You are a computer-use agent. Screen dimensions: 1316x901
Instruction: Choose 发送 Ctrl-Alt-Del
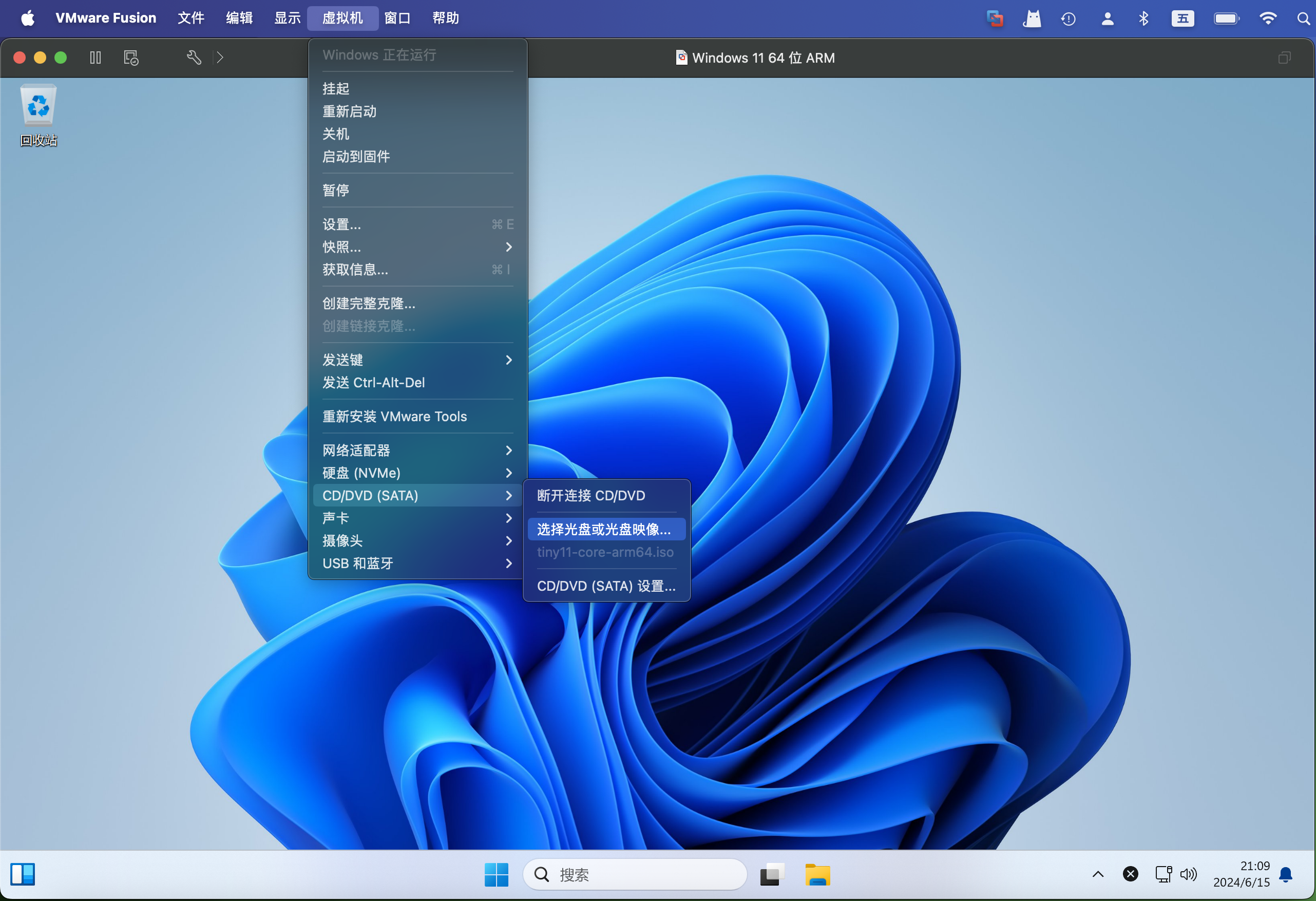click(x=418, y=383)
